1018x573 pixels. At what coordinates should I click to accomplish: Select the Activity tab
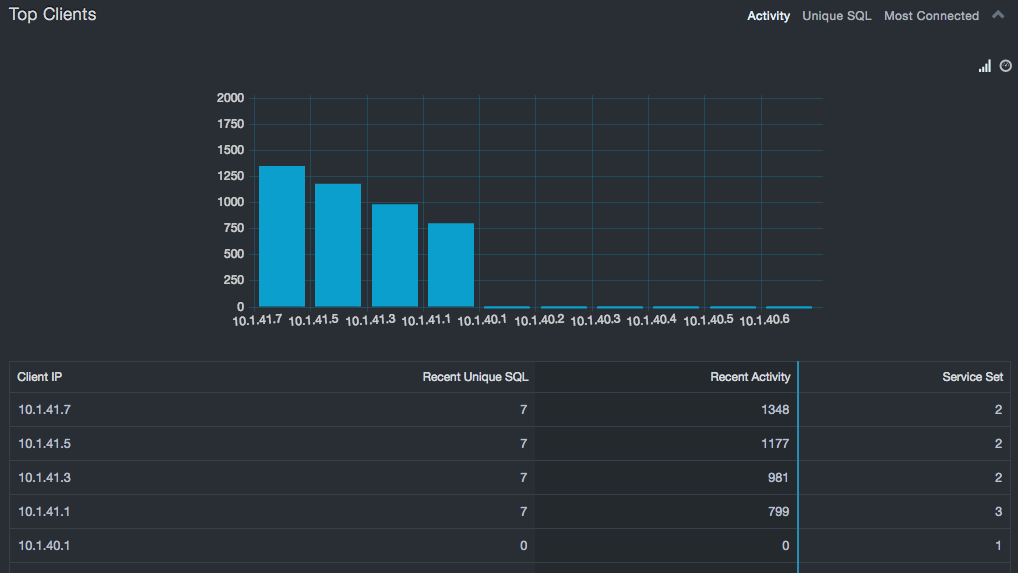point(768,16)
